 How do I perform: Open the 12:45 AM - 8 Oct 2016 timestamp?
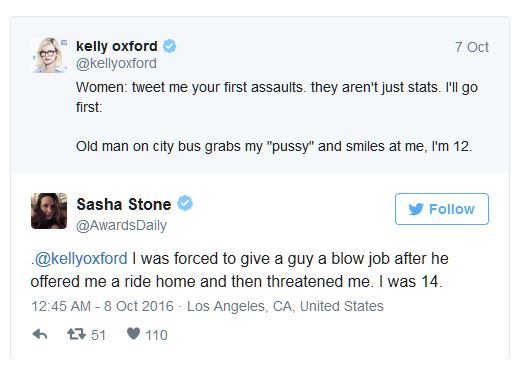point(102,306)
